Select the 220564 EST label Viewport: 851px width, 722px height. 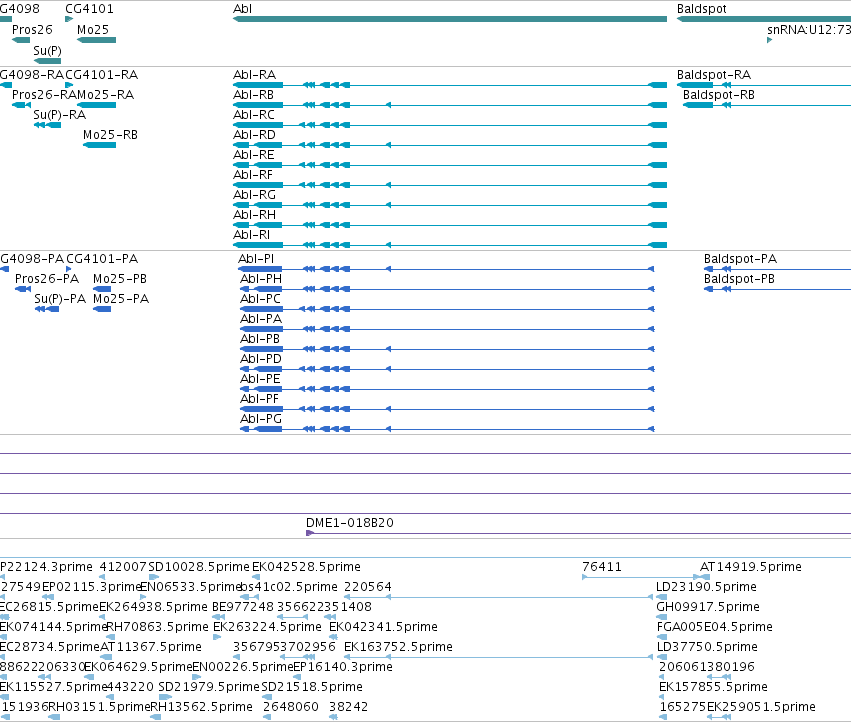click(x=367, y=586)
